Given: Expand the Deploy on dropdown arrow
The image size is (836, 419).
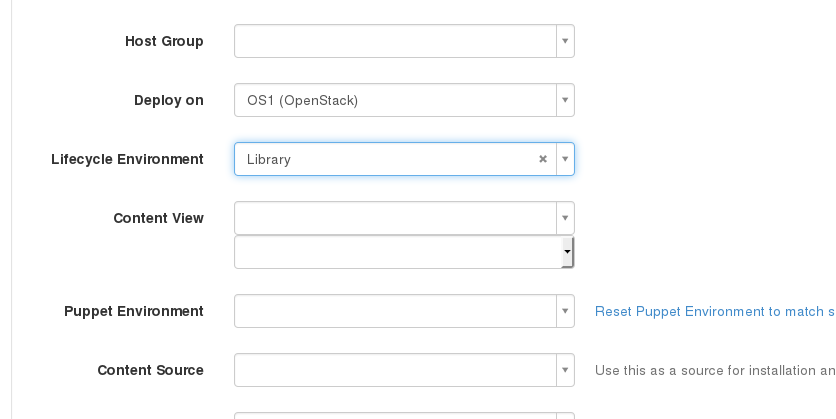Looking at the screenshot, I should (x=565, y=100).
